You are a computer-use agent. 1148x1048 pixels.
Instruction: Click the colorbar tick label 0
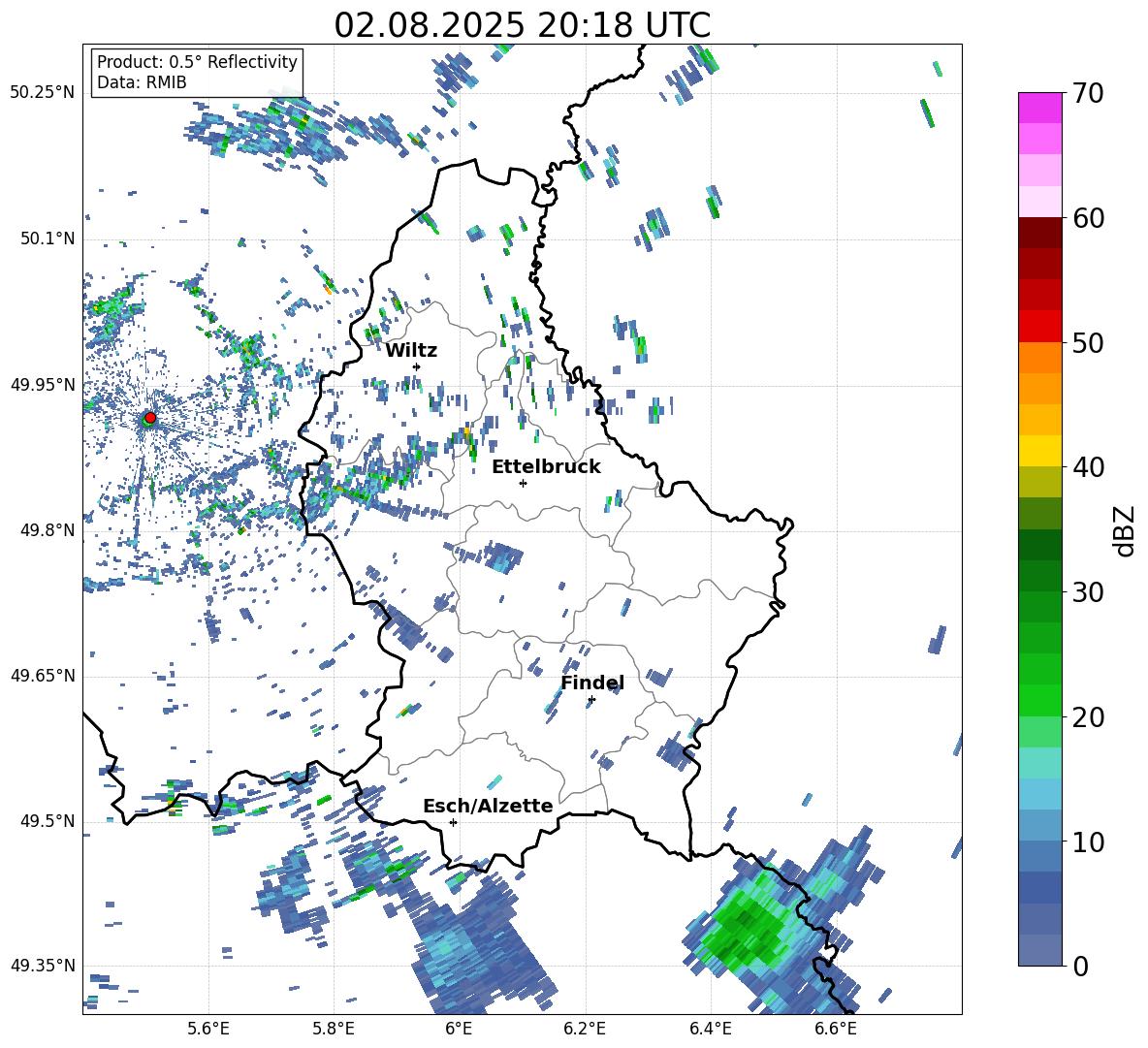click(1080, 967)
